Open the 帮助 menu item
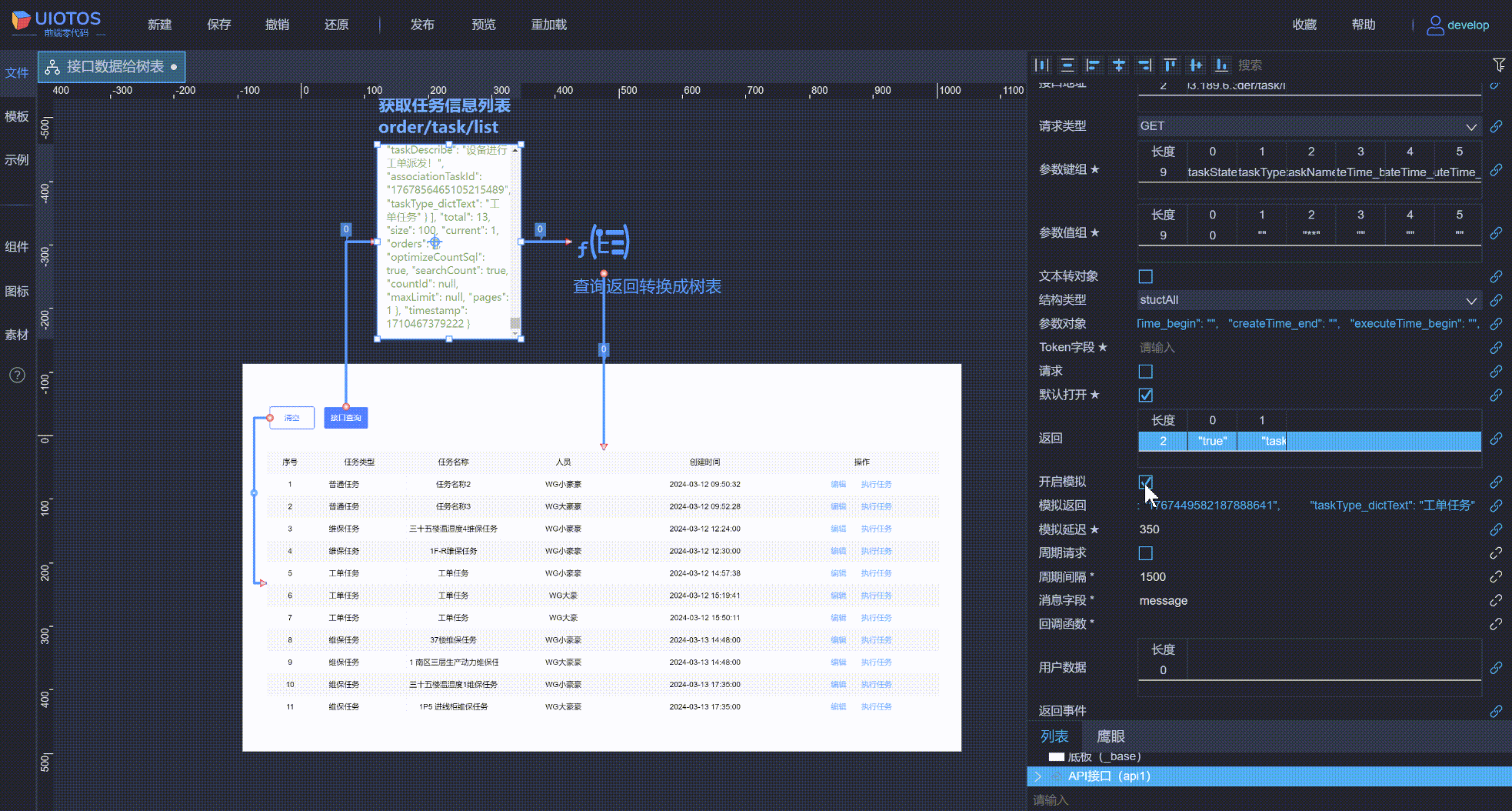 [x=1364, y=25]
